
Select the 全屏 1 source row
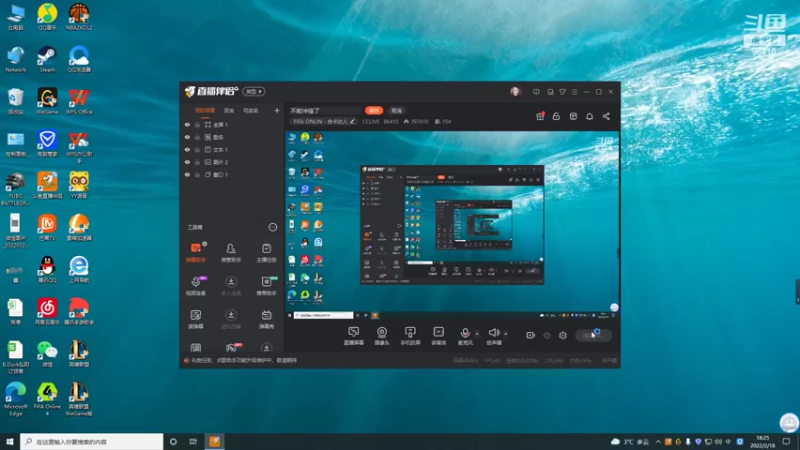pos(232,124)
